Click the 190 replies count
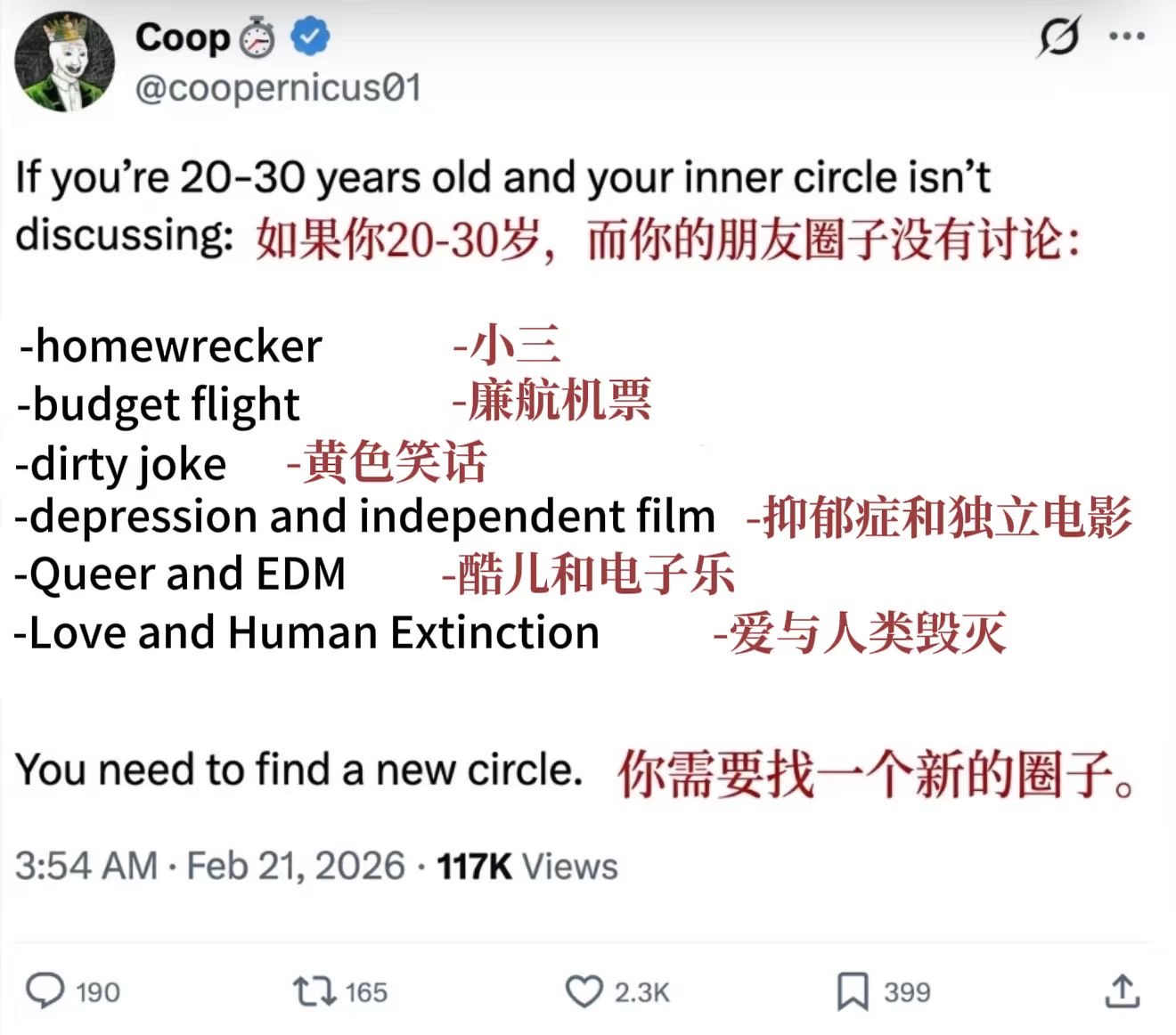Screen dimensions: 1176x1035 pyautogui.click(x=98, y=992)
